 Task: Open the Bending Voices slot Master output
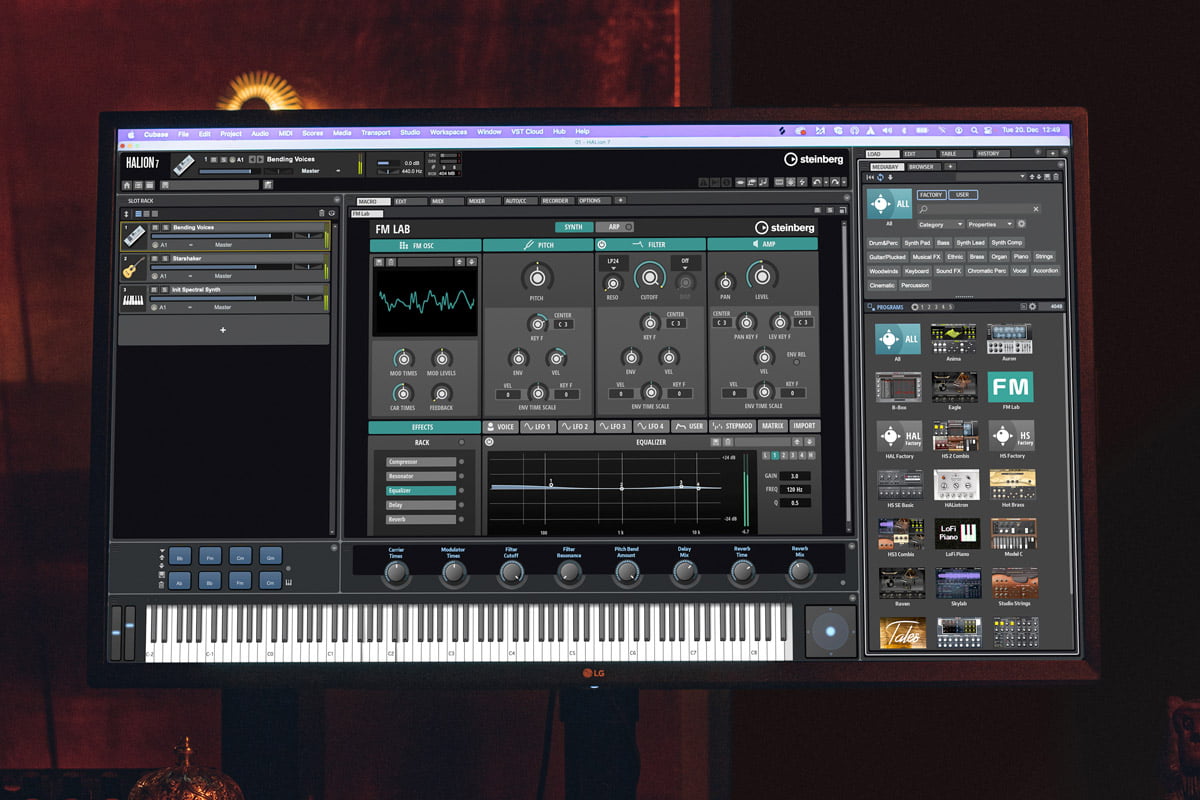coord(223,245)
